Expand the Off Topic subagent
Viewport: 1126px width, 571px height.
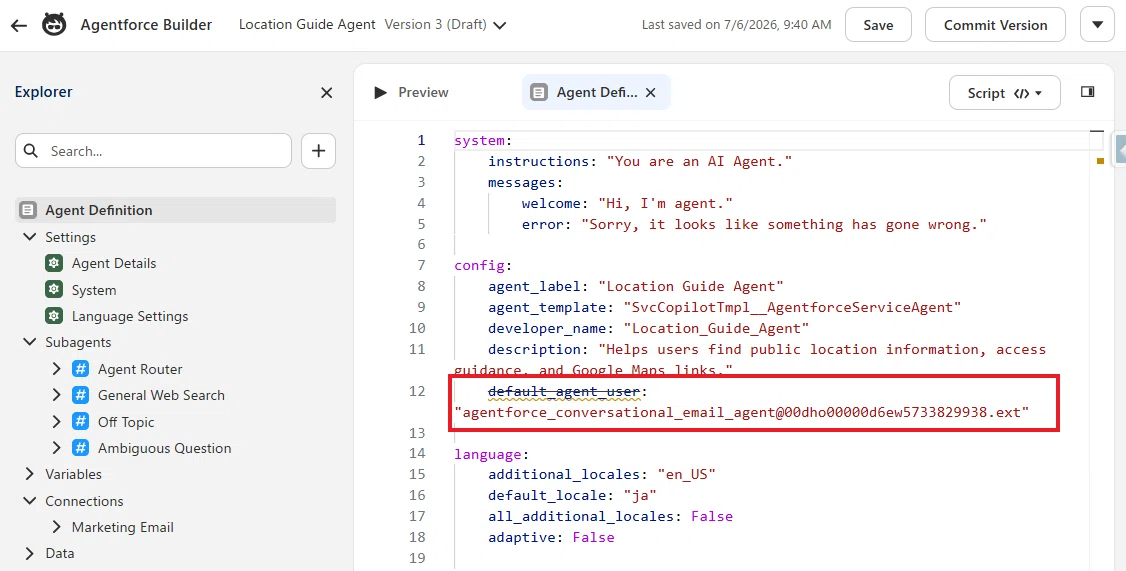click(57, 422)
